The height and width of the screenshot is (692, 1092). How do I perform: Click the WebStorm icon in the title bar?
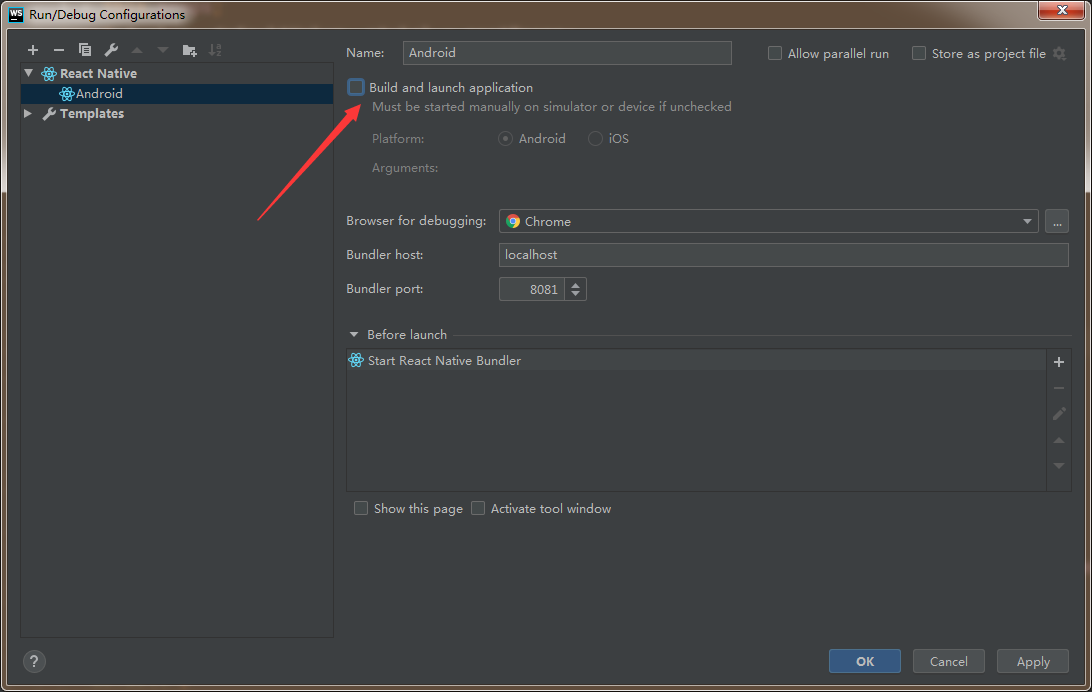point(16,14)
